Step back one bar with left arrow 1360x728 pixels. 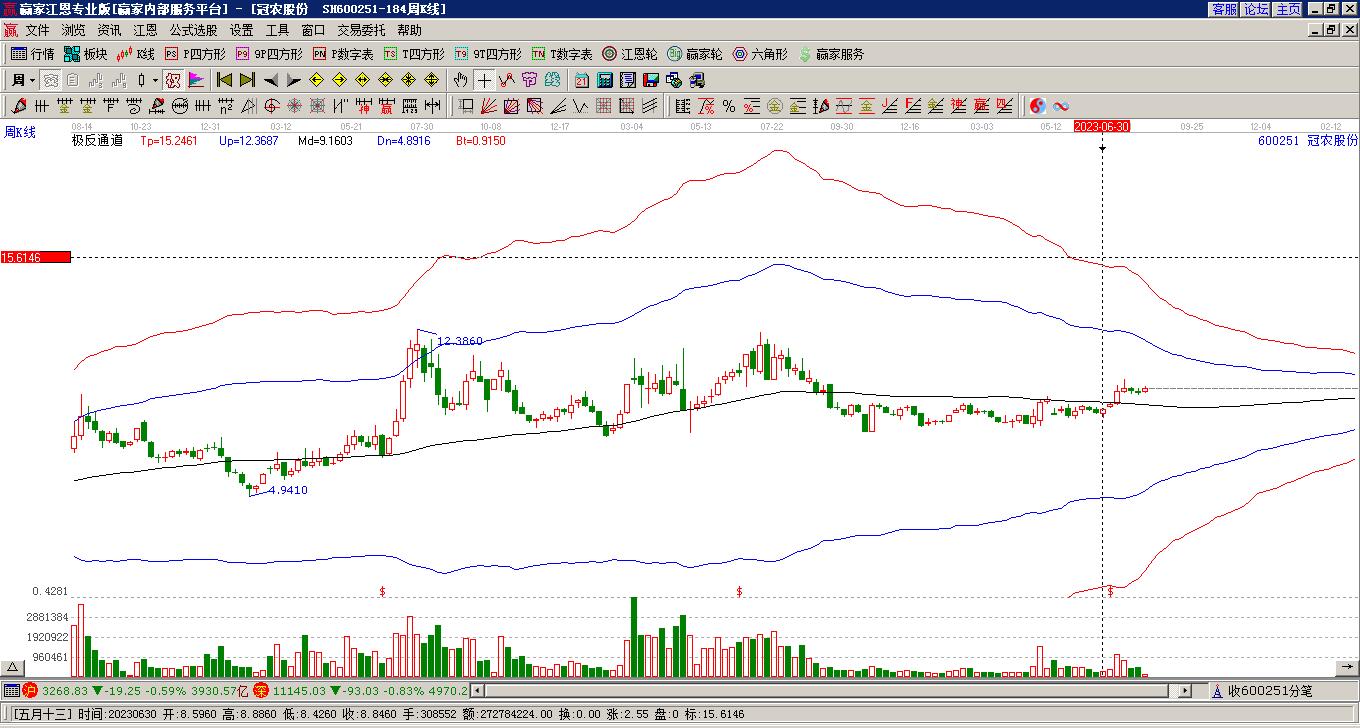click(x=270, y=80)
